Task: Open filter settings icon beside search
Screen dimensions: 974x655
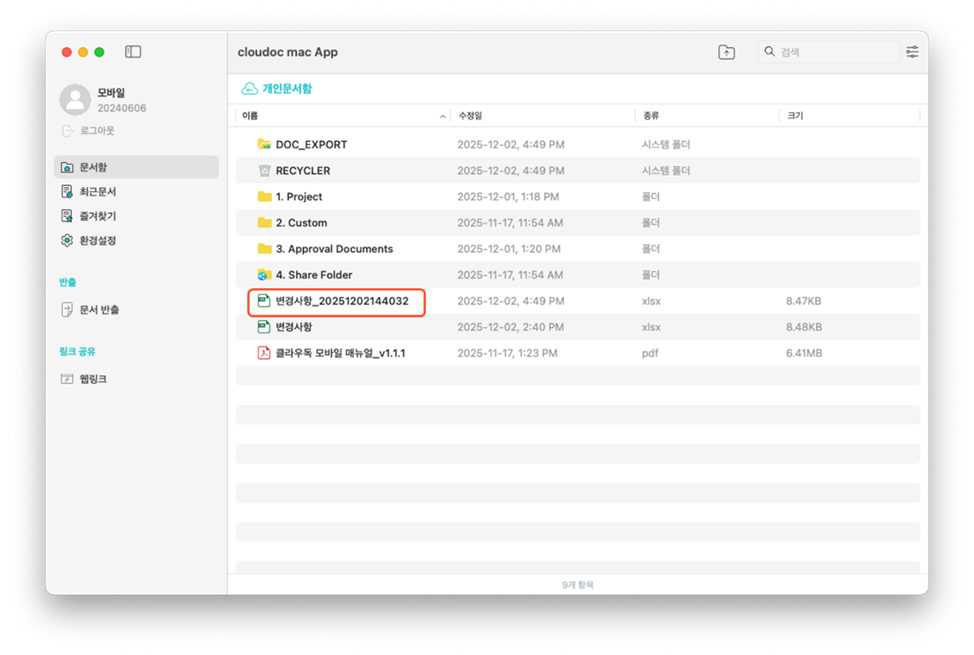Action: pos(912,52)
